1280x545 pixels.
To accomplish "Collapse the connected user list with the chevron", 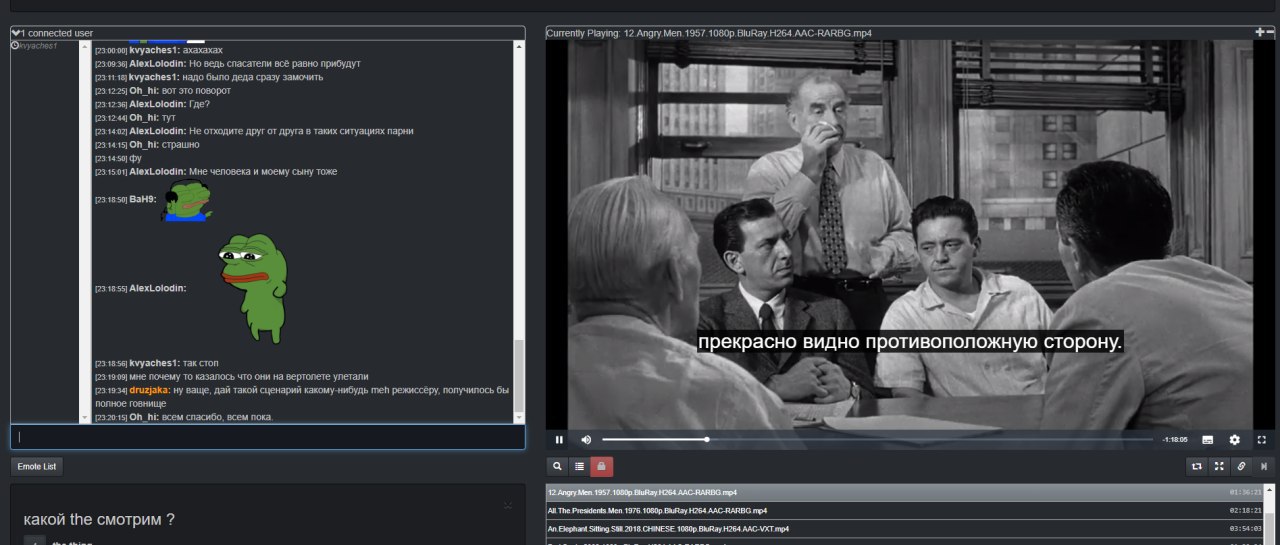I will (16, 33).
